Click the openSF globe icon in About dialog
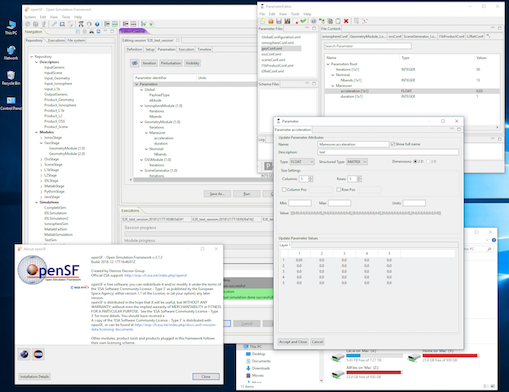The width and height of the screenshot is (509, 392). pos(24,354)
